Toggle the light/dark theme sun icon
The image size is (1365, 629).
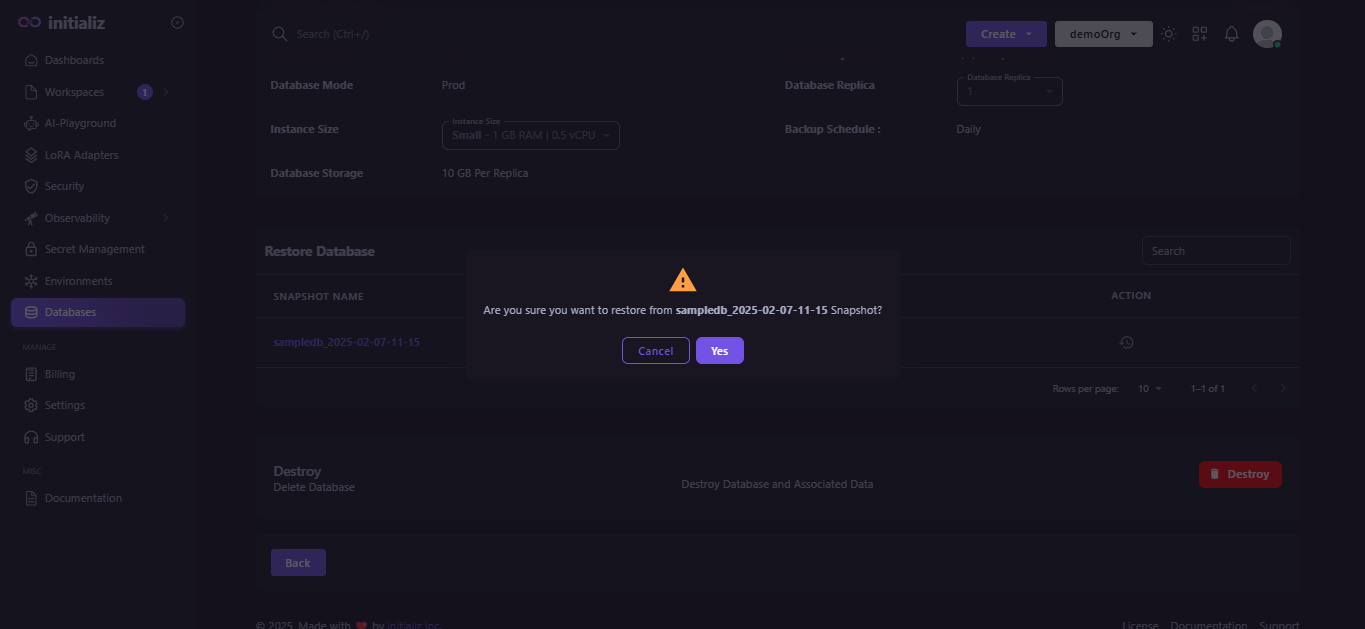tap(1169, 34)
